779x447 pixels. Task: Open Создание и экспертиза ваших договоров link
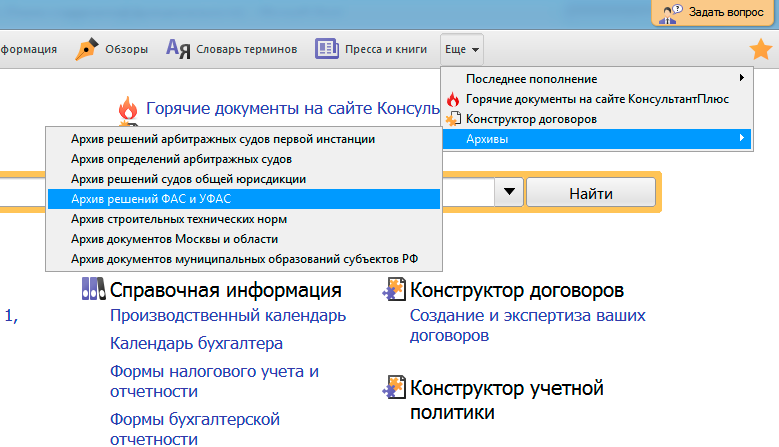528,325
